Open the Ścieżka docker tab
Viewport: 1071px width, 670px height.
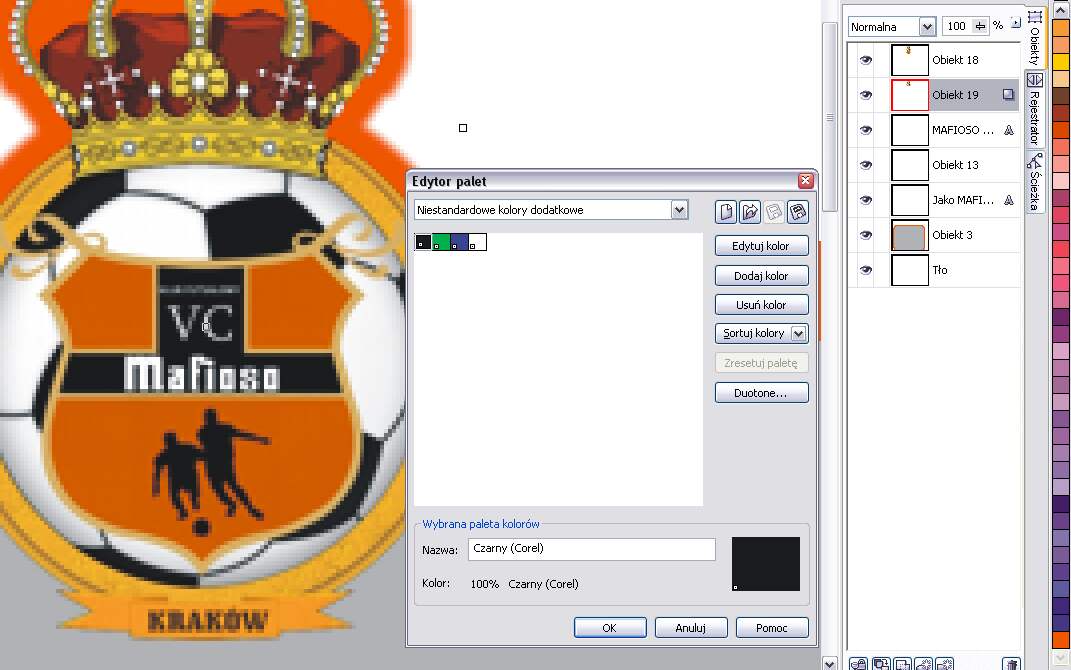click(x=1035, y=182)
